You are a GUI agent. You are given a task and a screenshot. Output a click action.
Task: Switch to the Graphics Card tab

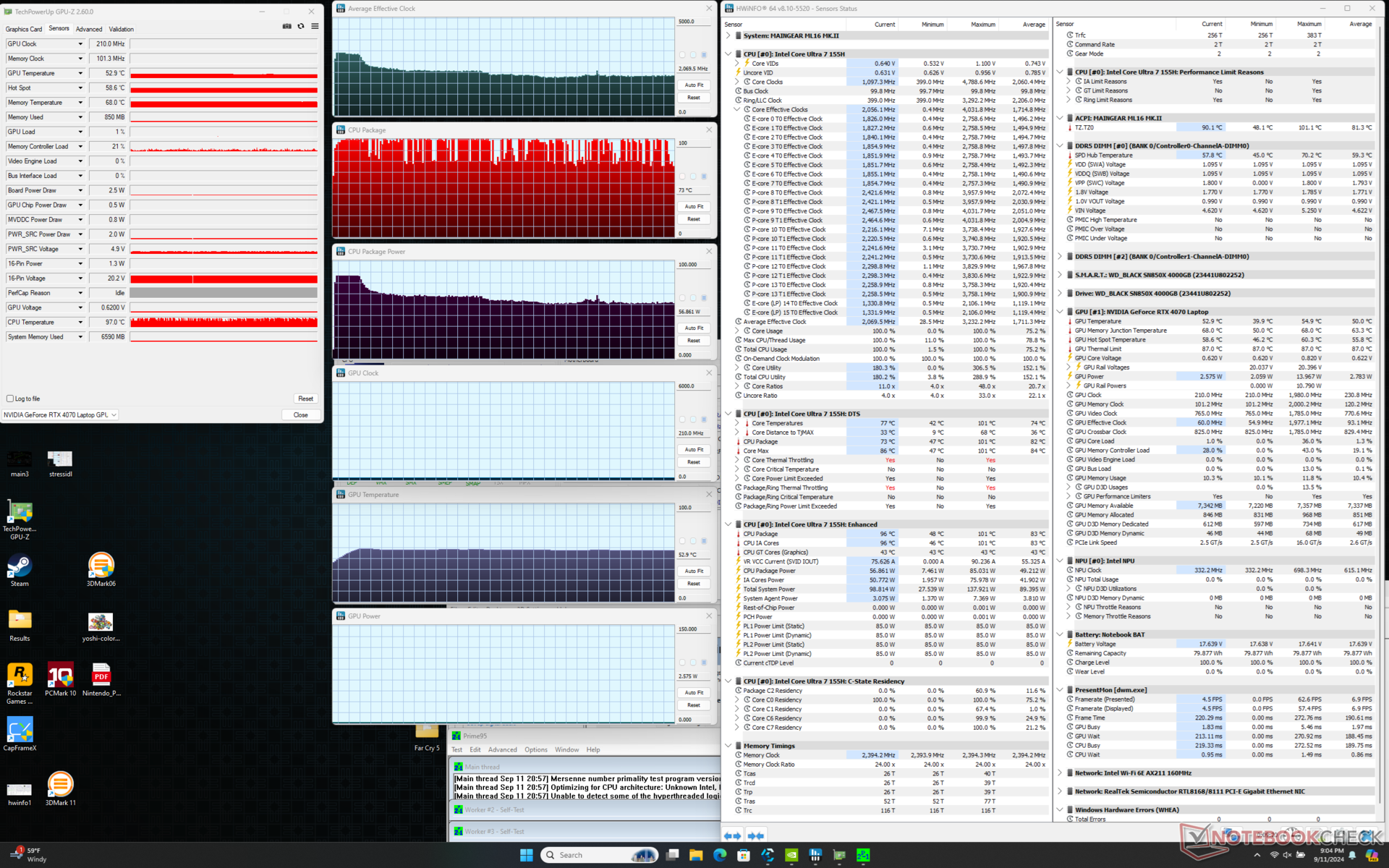coord(24,29)
